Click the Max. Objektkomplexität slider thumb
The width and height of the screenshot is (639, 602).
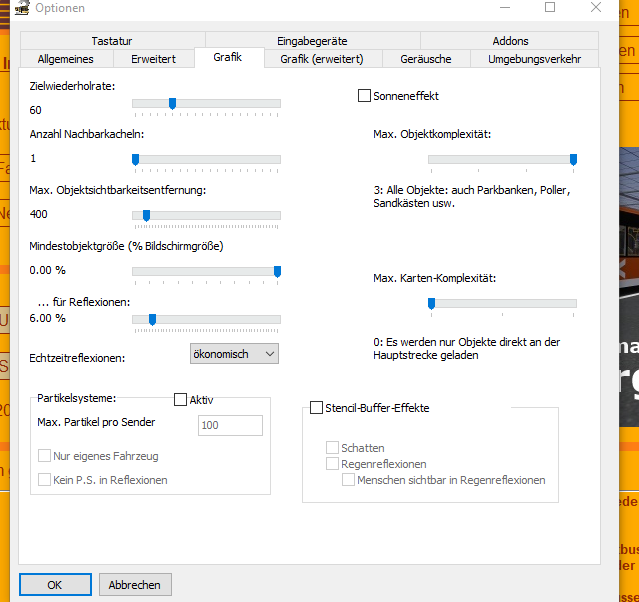pyautogui.click(x=573, y=160)
